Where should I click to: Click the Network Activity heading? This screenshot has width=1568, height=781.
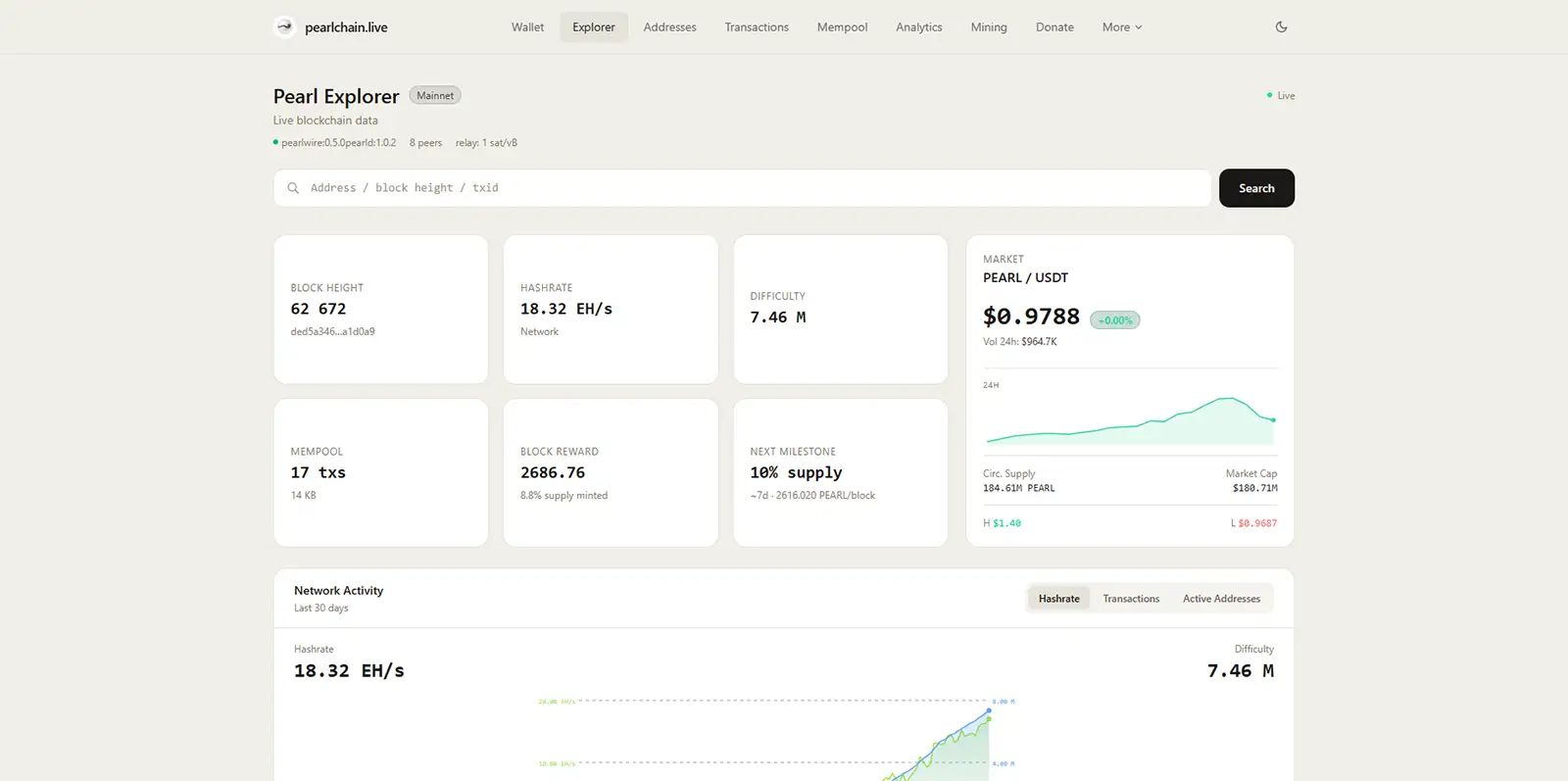pos(338,591)
